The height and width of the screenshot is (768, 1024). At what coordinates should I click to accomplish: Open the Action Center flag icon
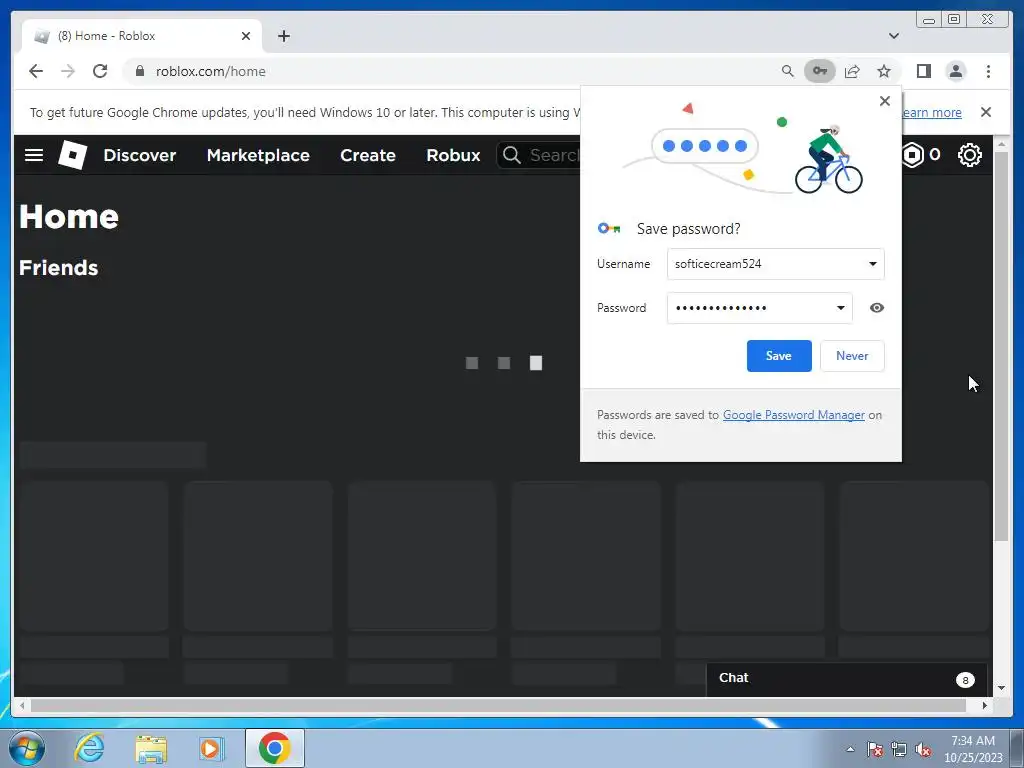click(x=874, y=749)
